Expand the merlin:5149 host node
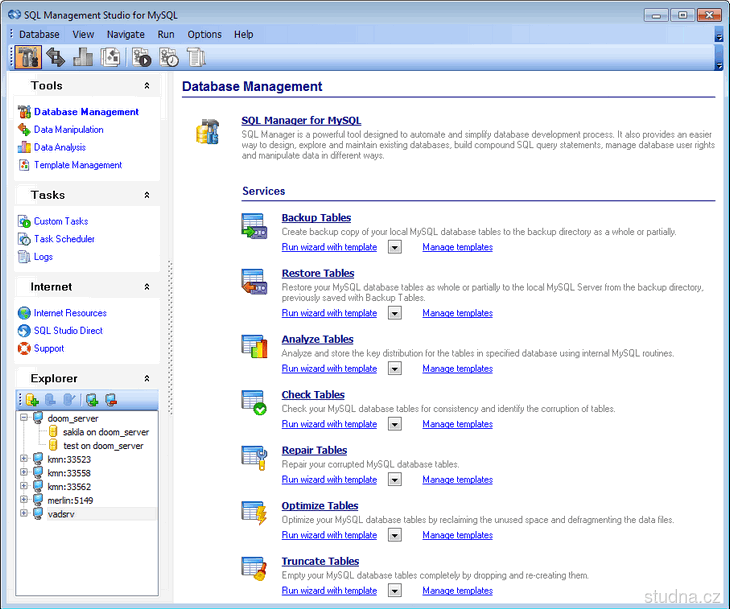 (x=23, y=500)
